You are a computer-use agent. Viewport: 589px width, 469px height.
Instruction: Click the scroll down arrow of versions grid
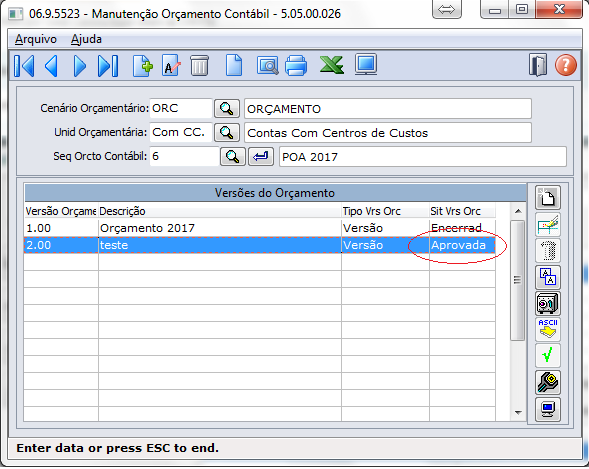pos(518,413)
